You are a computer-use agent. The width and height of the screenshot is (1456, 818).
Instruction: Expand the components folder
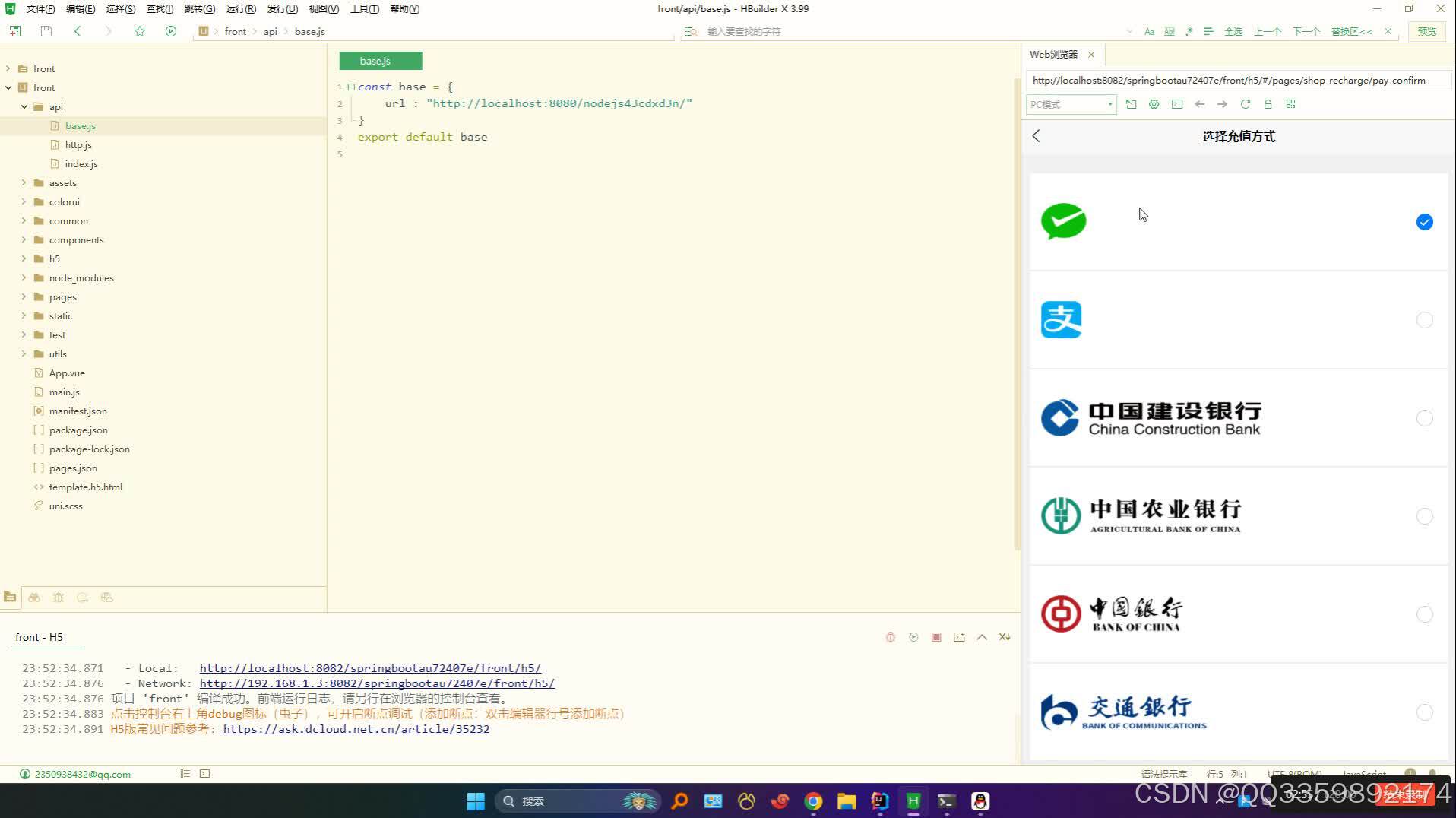click(x=24, y=239)
